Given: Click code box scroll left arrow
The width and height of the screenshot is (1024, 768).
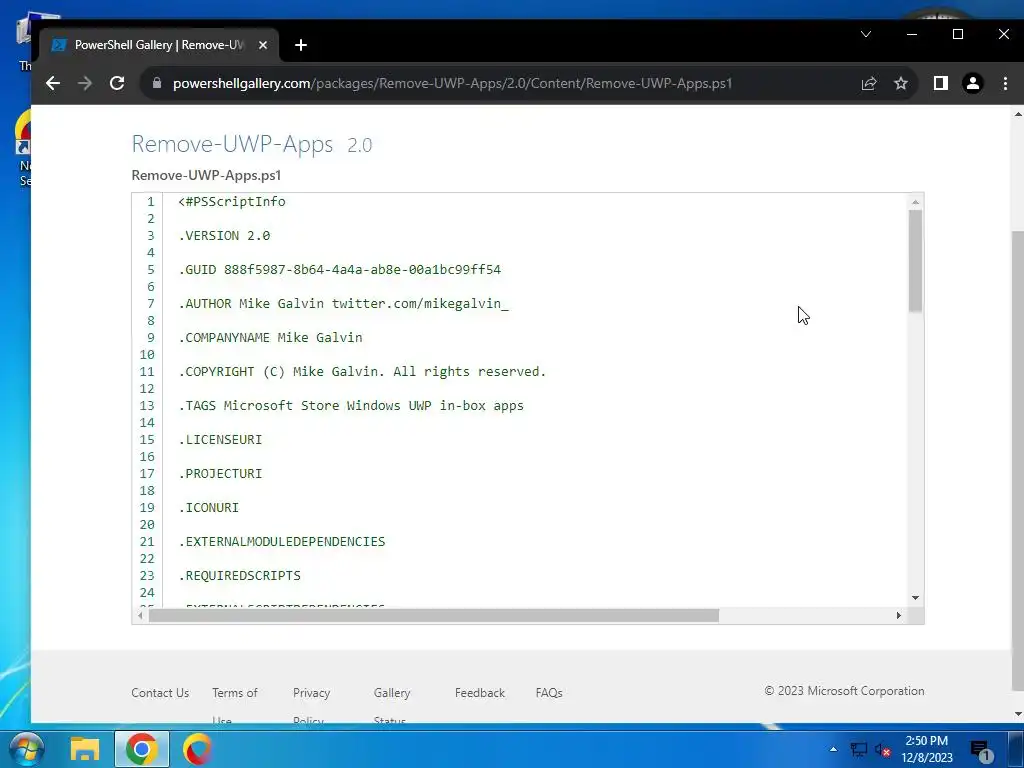Looking at the screenshot, I should [140, 615].
